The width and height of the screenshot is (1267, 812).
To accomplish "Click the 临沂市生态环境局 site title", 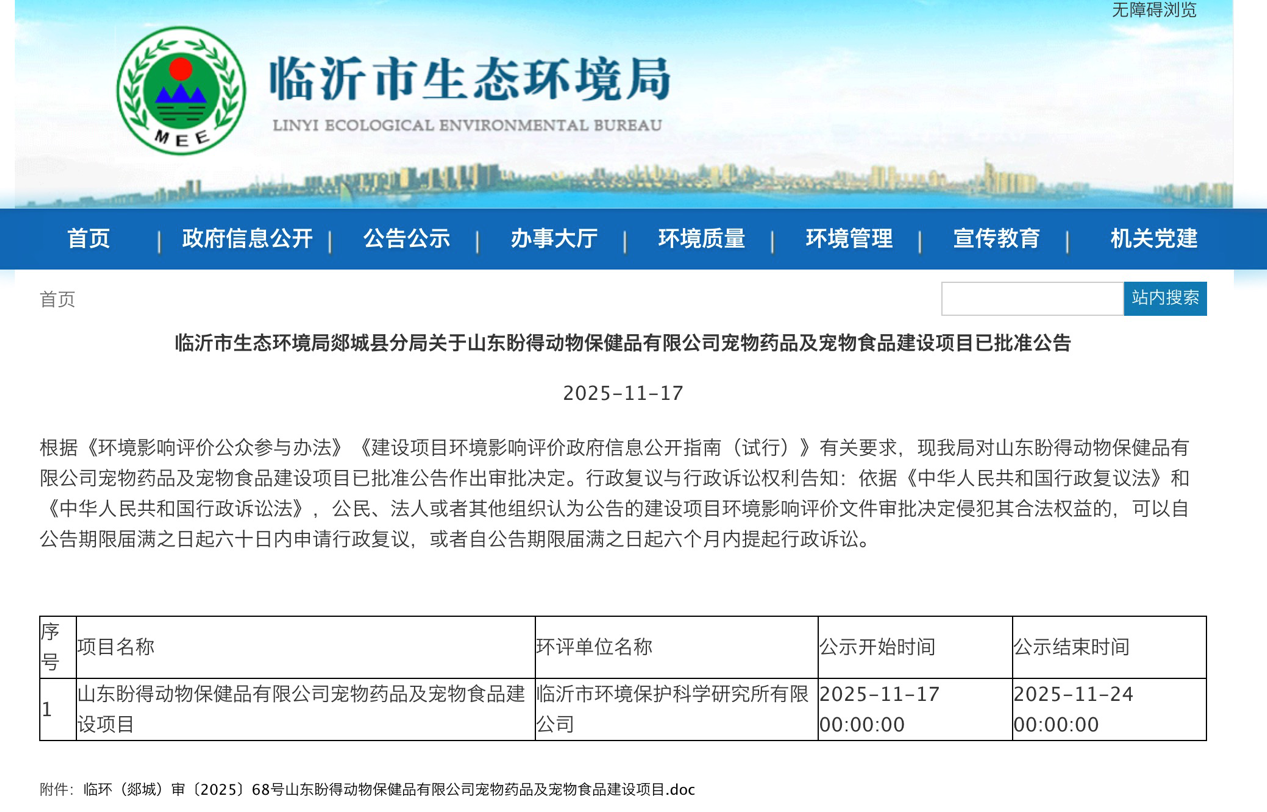I will click(468, 79).
